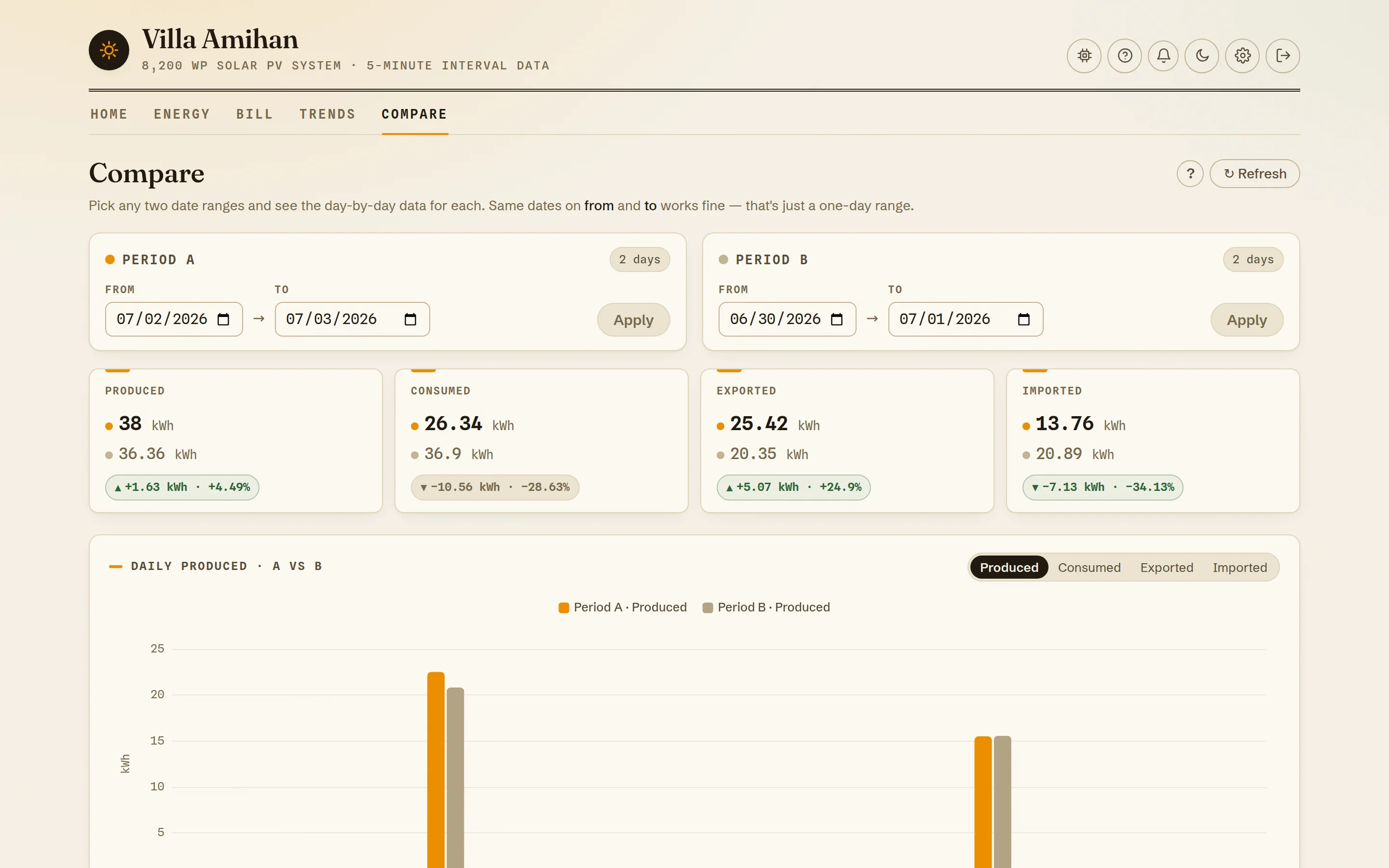Switch chart to Exported
Image resolution: width=1389 pixels, height=868 pixels.
pos(1166,567)
